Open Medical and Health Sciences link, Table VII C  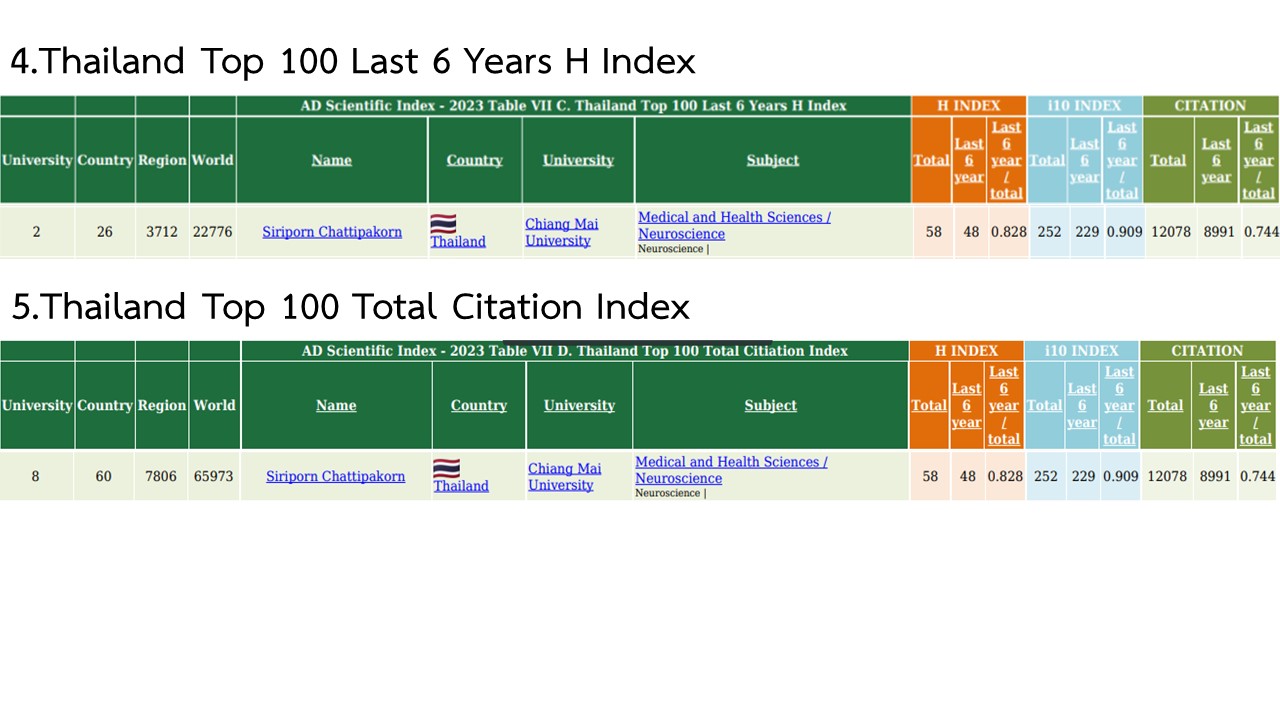click(x=734, y=225)
